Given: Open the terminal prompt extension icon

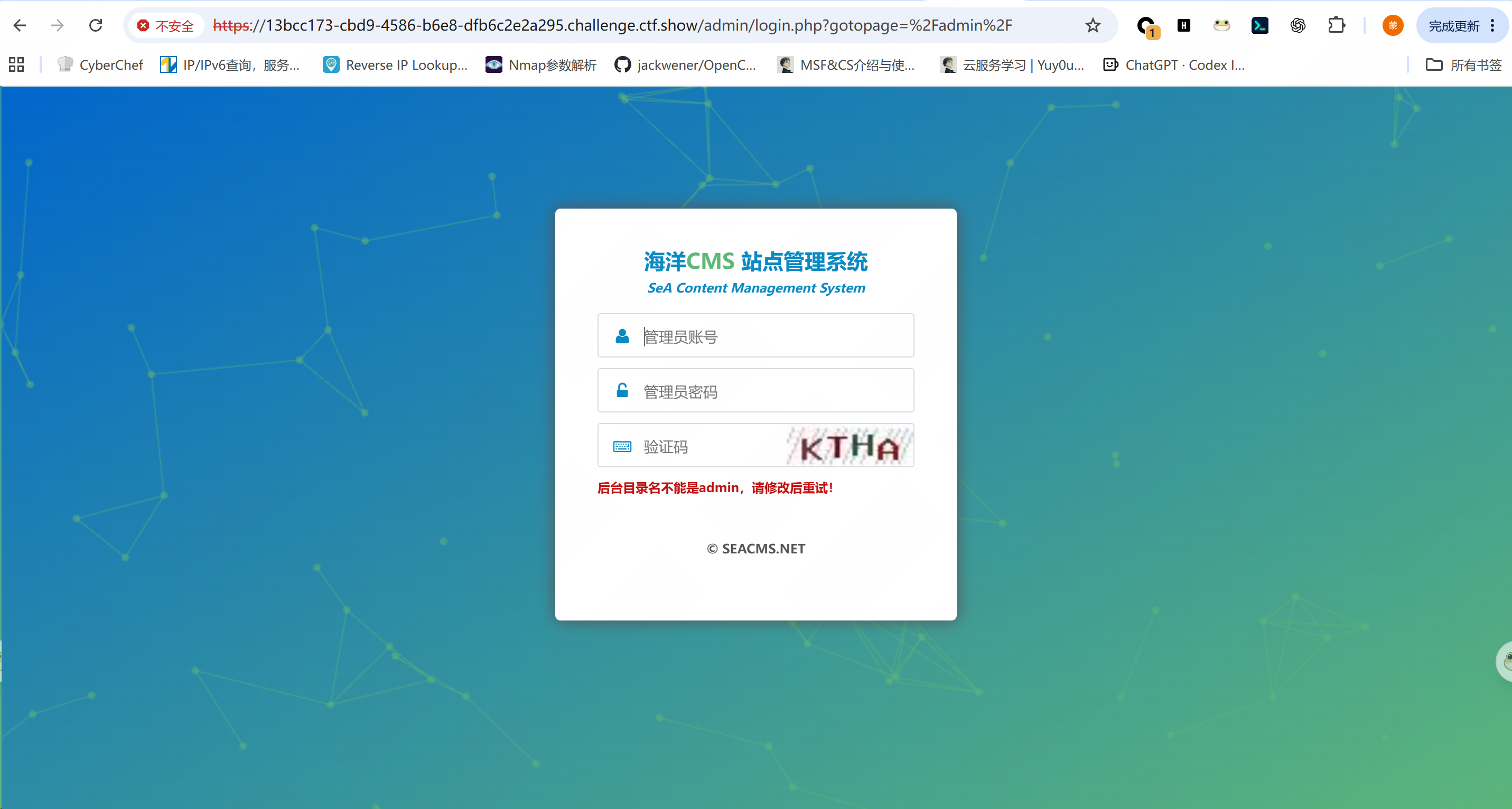Looking at the screenshot, I should coord(1259,25).
